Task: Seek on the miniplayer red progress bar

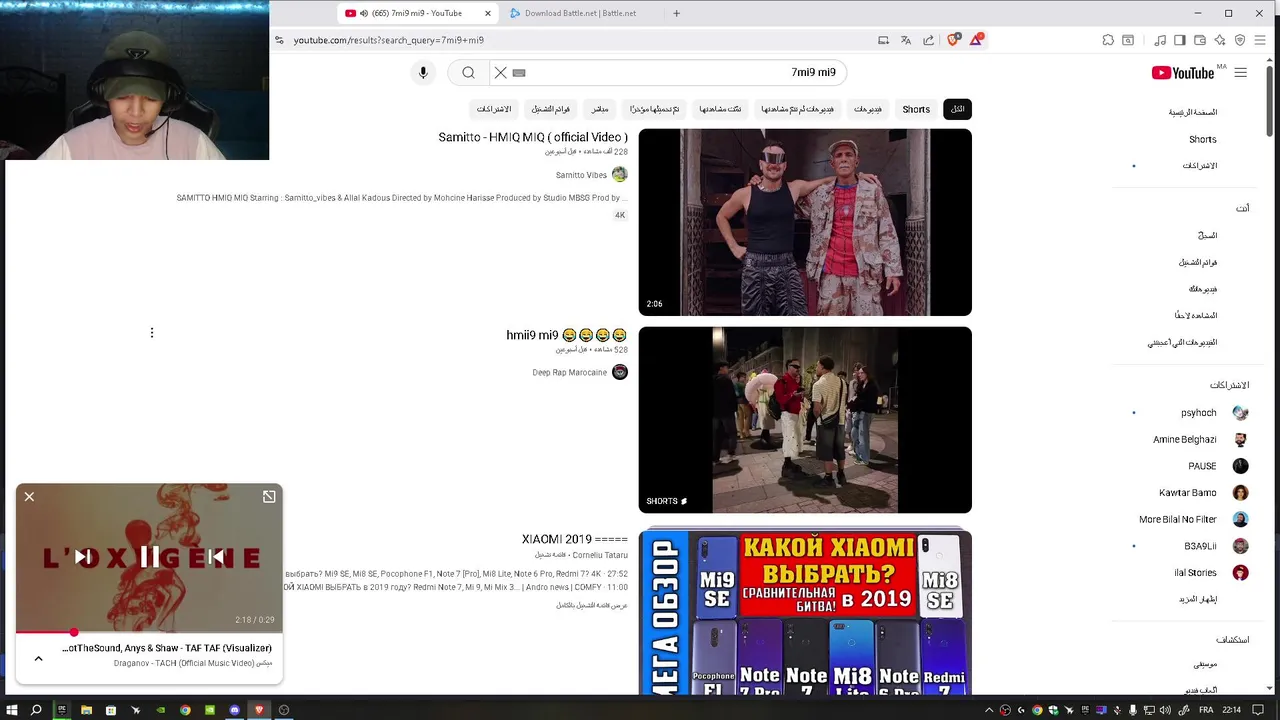Action: 149,632
